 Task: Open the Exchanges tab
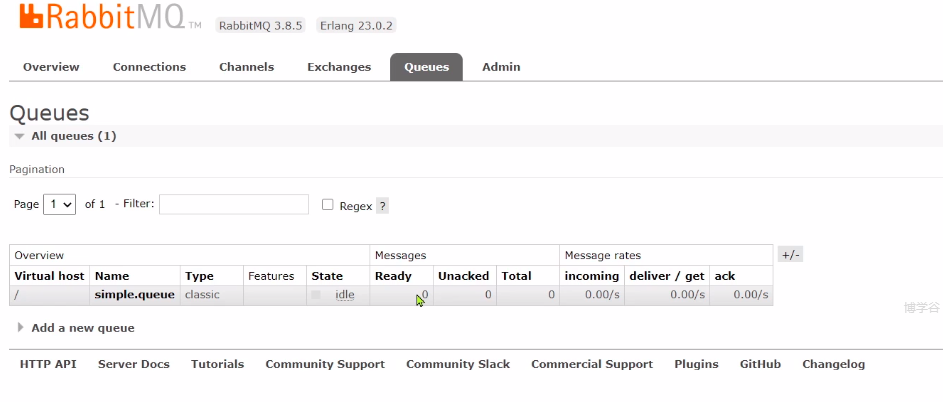click(x=339, y=67)
